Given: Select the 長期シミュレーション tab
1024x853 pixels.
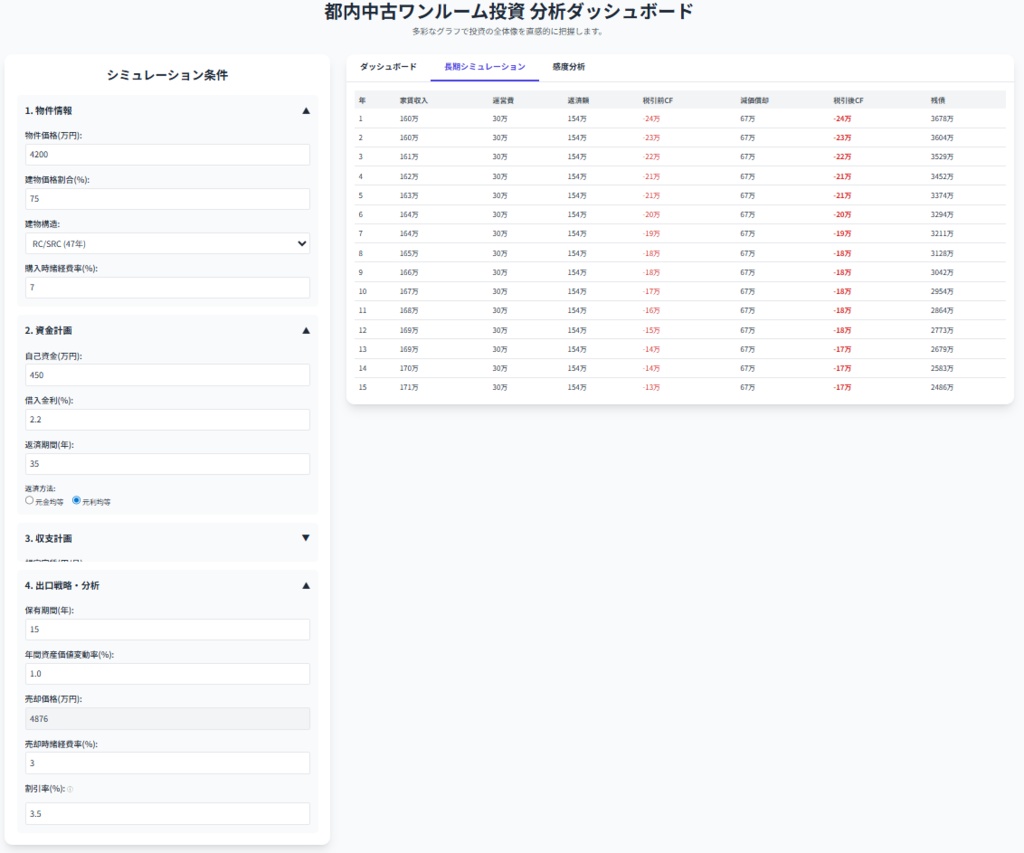Looking at the screenshot, I should coord(485,67).
